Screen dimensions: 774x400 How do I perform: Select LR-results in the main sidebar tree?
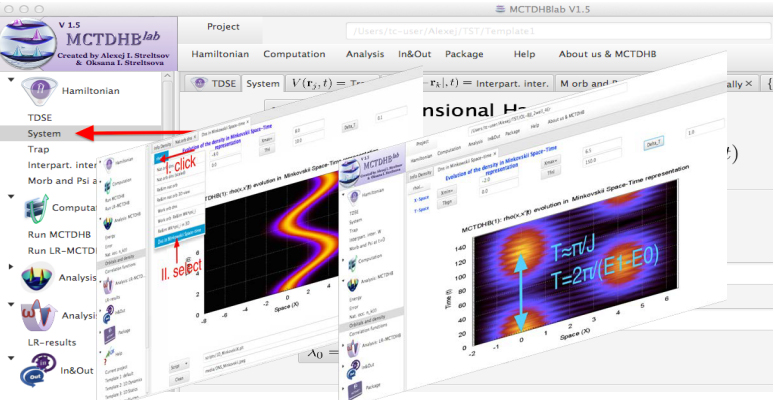pos(52,342)
